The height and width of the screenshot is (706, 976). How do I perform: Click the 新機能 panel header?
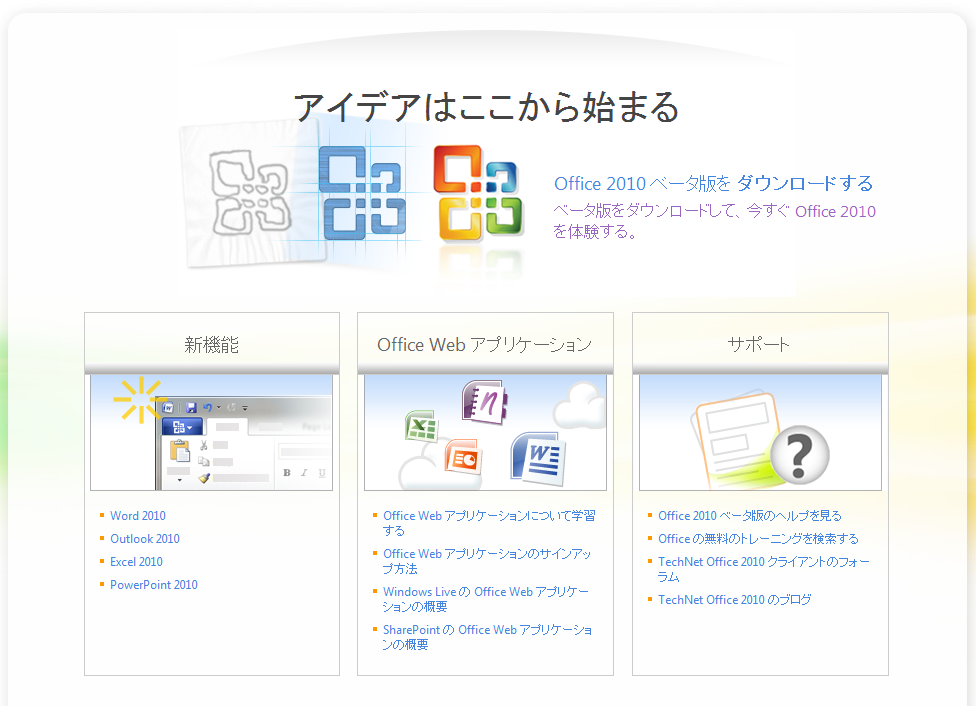212,344
